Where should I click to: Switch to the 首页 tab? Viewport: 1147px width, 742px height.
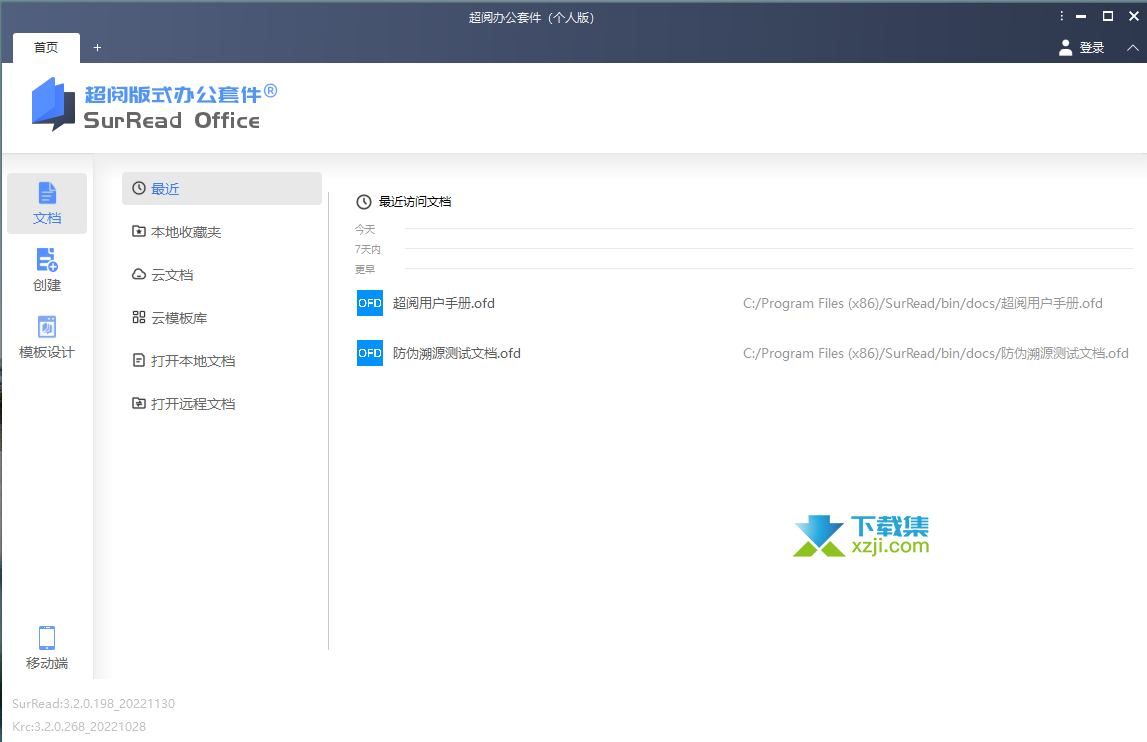46,48
